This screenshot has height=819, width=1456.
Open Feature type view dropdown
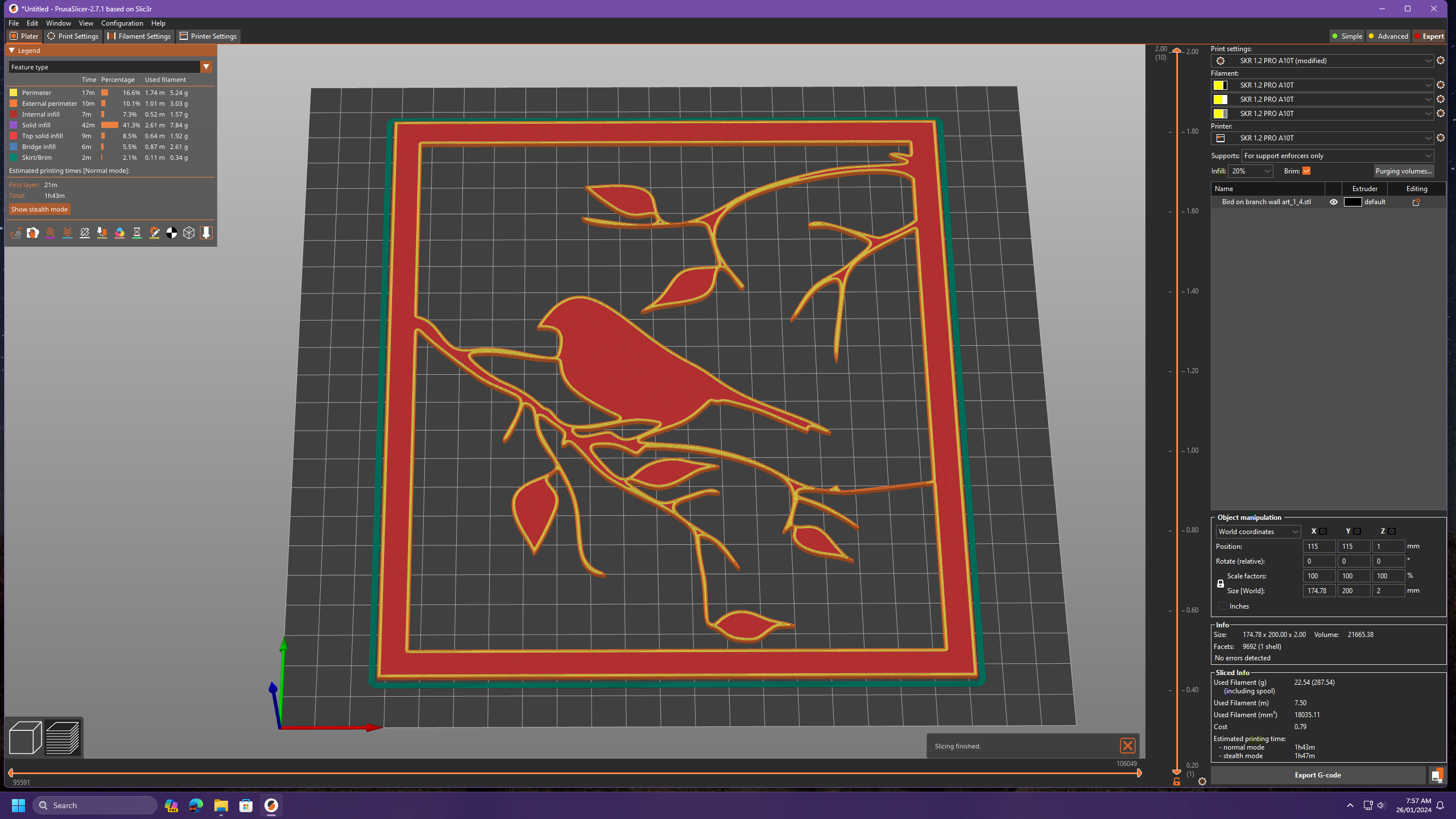110,67
